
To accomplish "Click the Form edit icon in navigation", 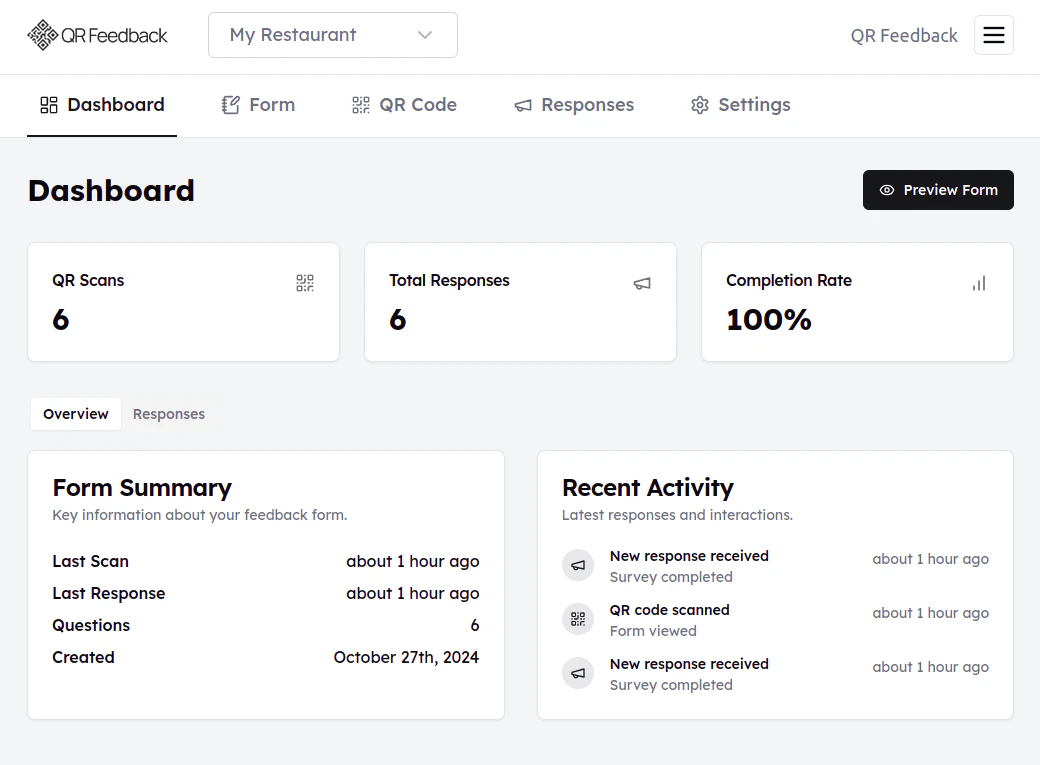I will point(229,104).
